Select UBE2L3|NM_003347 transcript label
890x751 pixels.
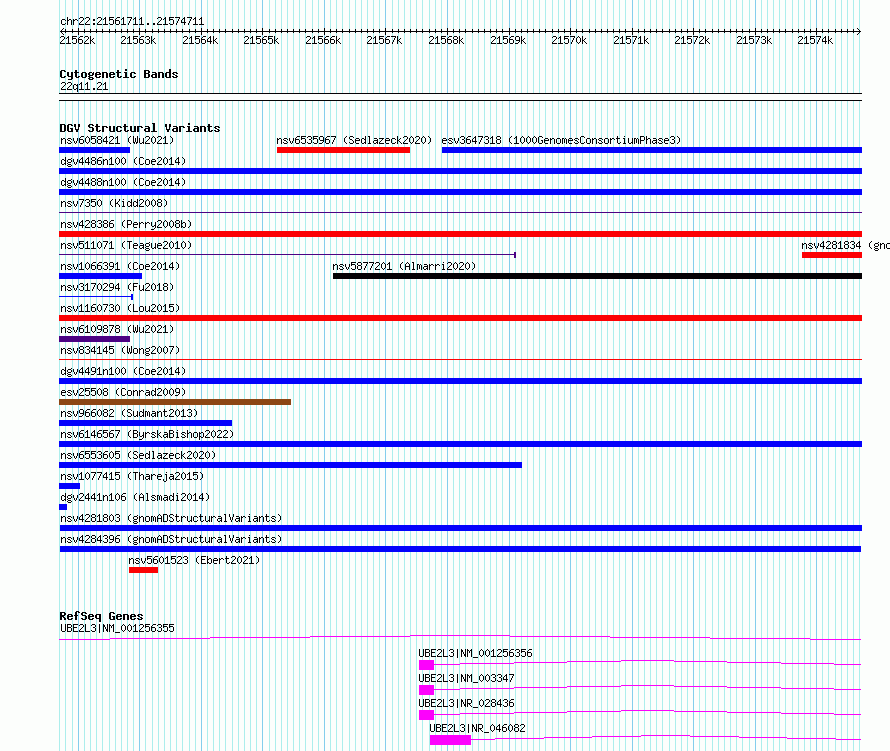466,678
